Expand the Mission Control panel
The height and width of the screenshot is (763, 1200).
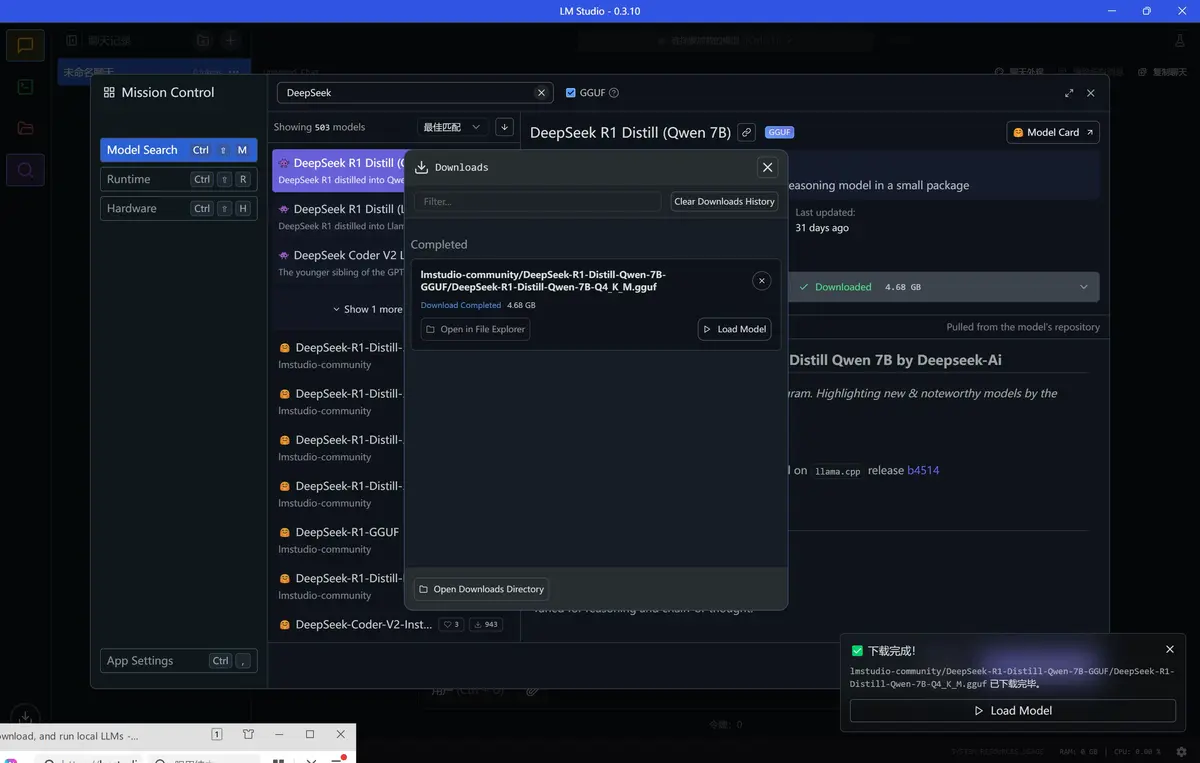click(x=1069, y=93)
